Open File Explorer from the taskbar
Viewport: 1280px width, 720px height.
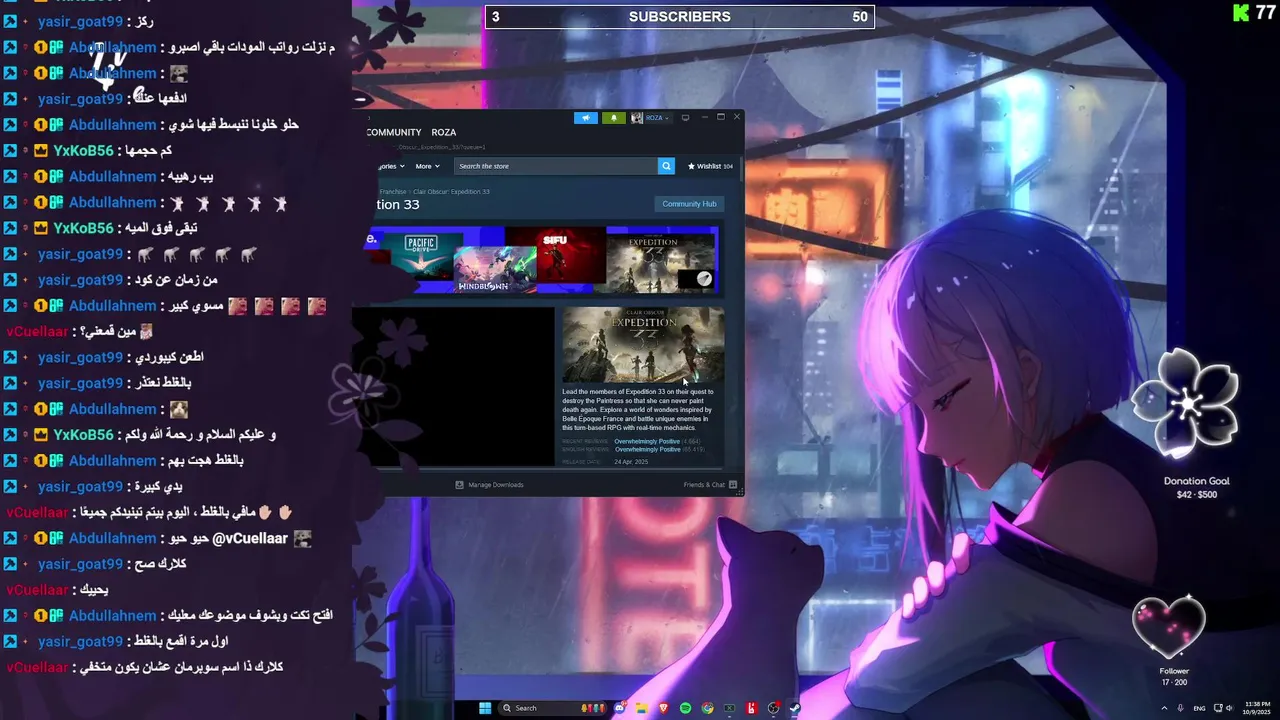(641, 708)
